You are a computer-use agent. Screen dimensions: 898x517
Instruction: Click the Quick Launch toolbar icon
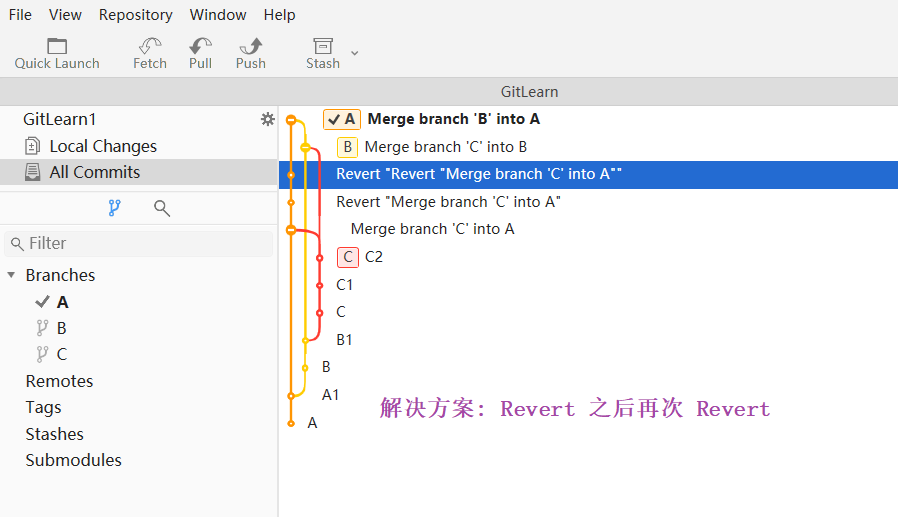coord(57,46)
